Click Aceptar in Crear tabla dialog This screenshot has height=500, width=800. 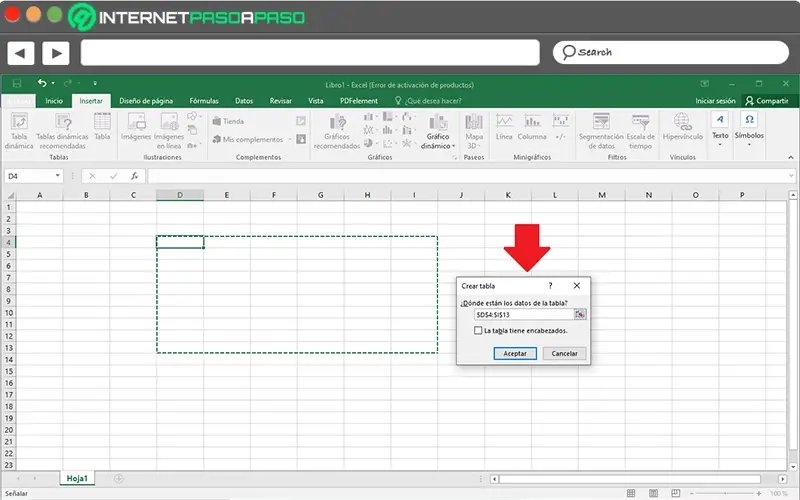pos(515,353)
